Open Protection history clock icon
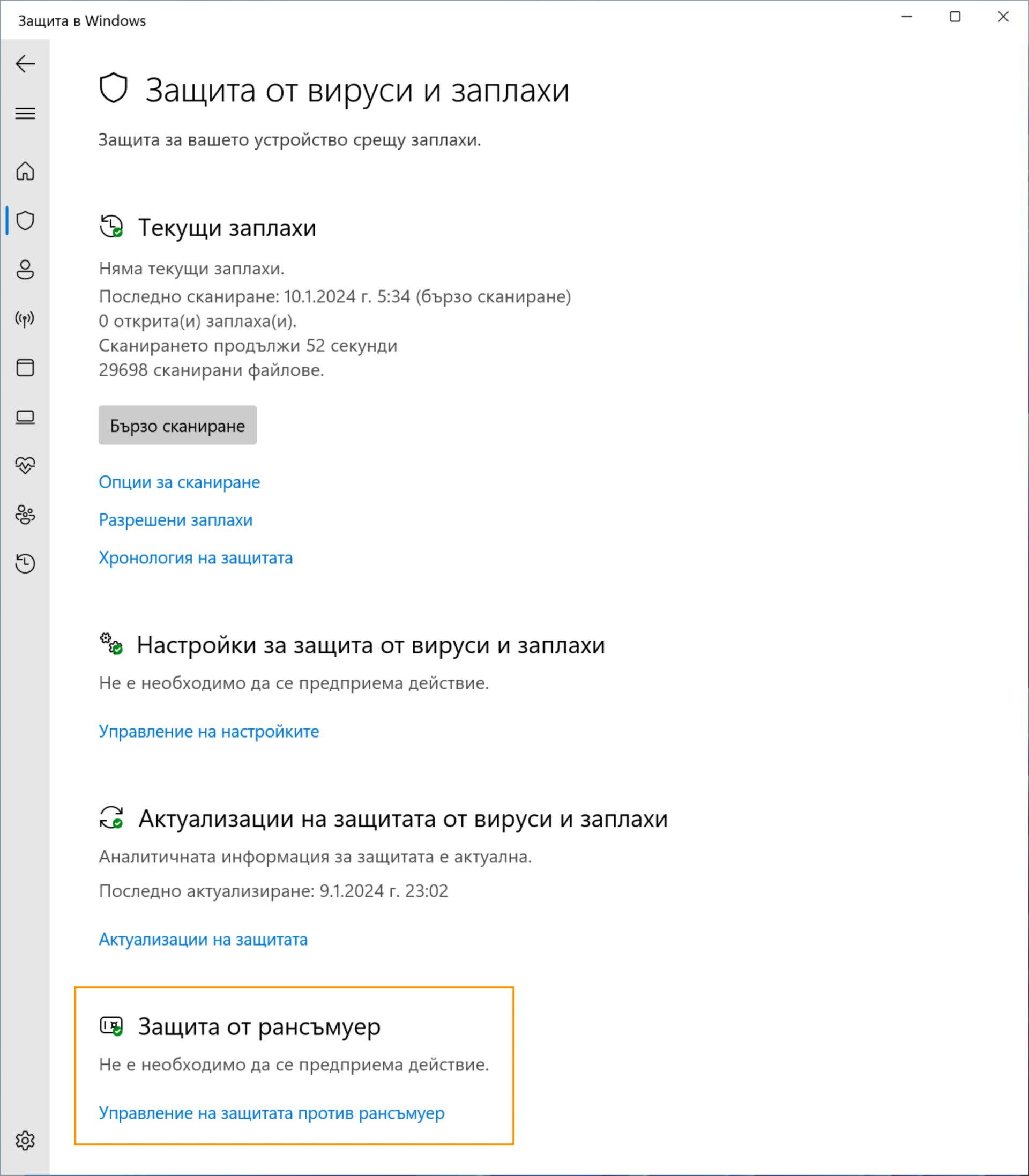Viewport: 1029px width, 1176px height. [25, 563]
